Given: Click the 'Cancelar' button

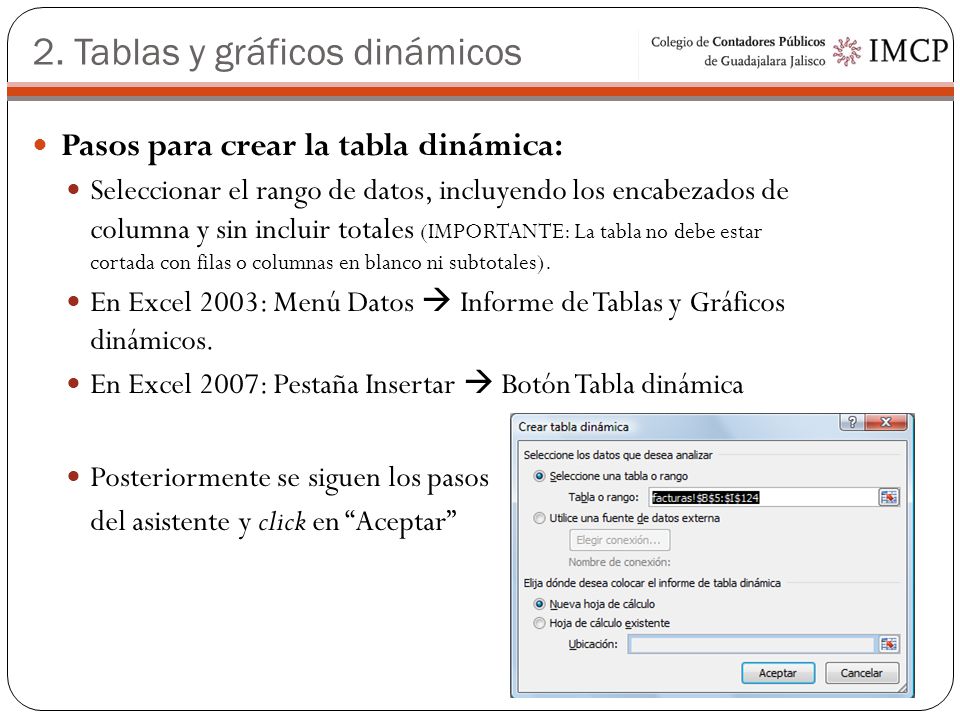Looking at the screenshot, I should click(861, 673).
